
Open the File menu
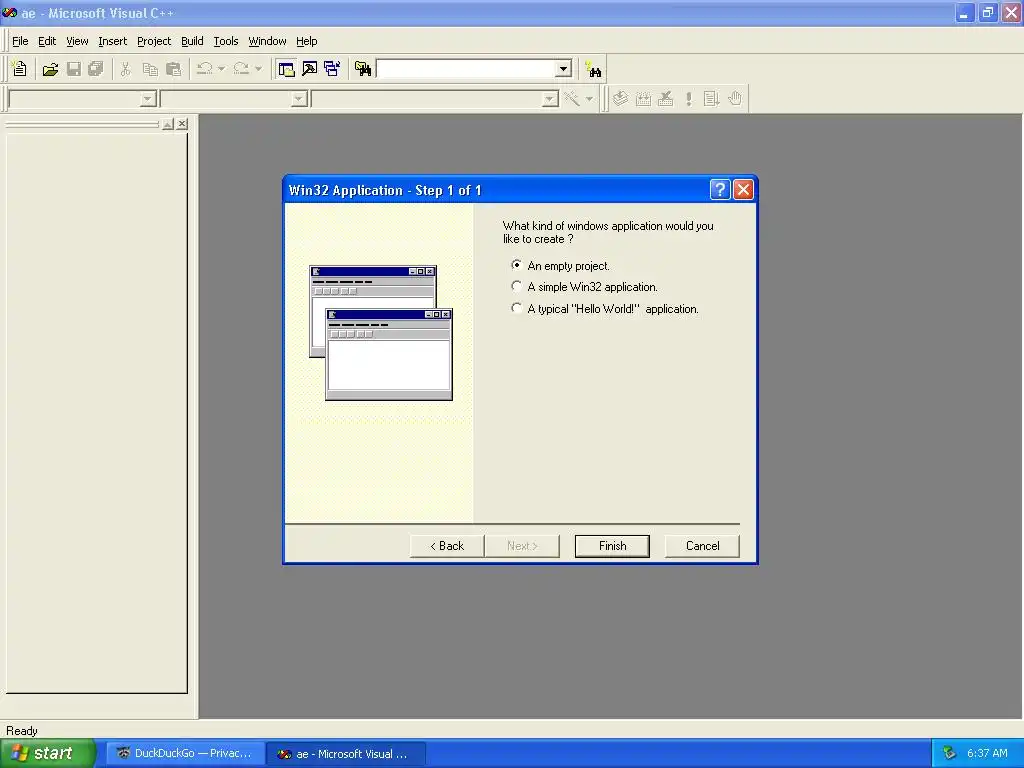20,41
